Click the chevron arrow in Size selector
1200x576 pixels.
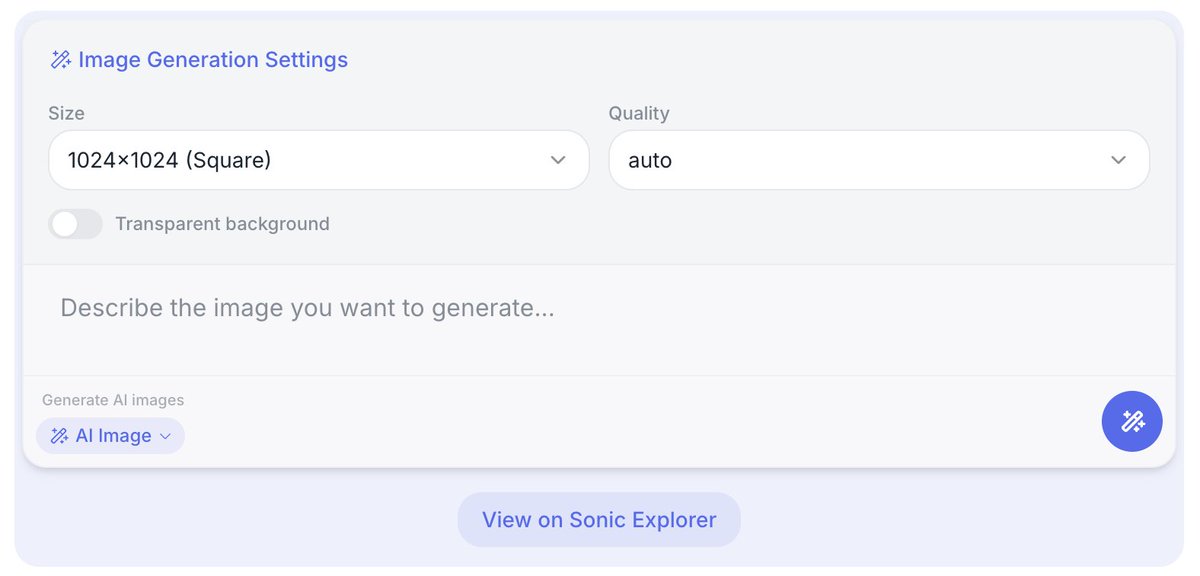558,160
